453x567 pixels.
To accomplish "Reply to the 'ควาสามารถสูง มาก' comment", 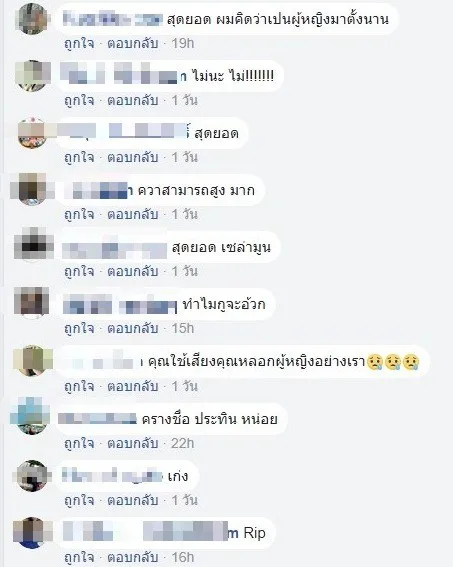I will pyautogui.click(x=133, y=214).
